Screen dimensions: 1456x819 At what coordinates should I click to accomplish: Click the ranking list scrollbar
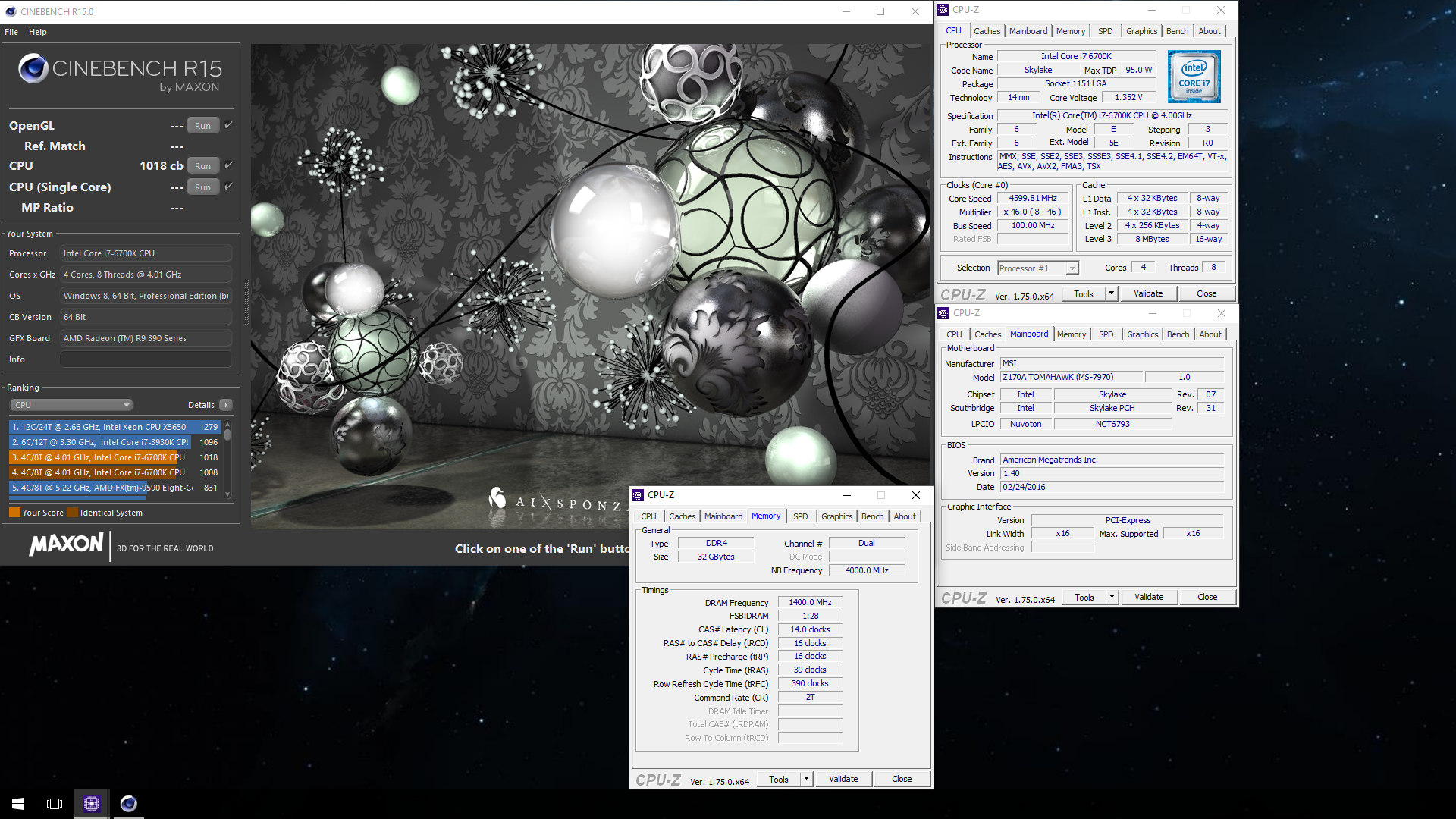click(227, 460)
